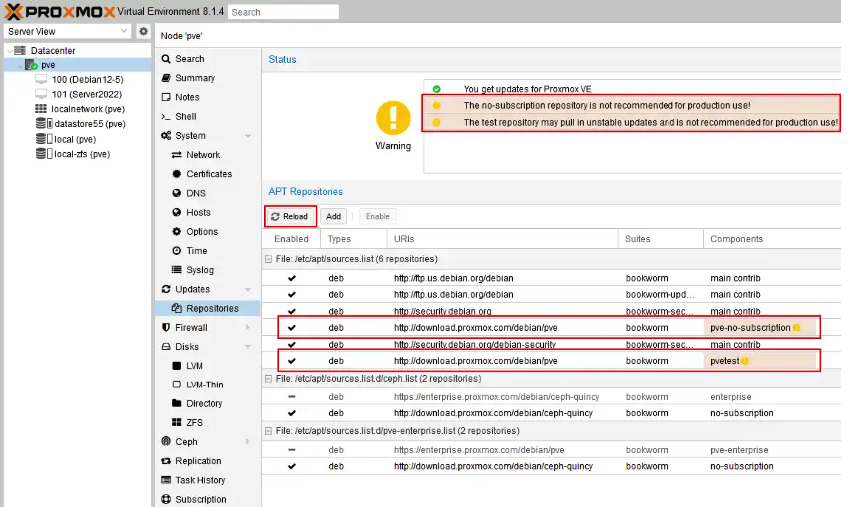Click the Syslog list icon
Viewport: 850px width, 507px height.
tap(177, 269)
